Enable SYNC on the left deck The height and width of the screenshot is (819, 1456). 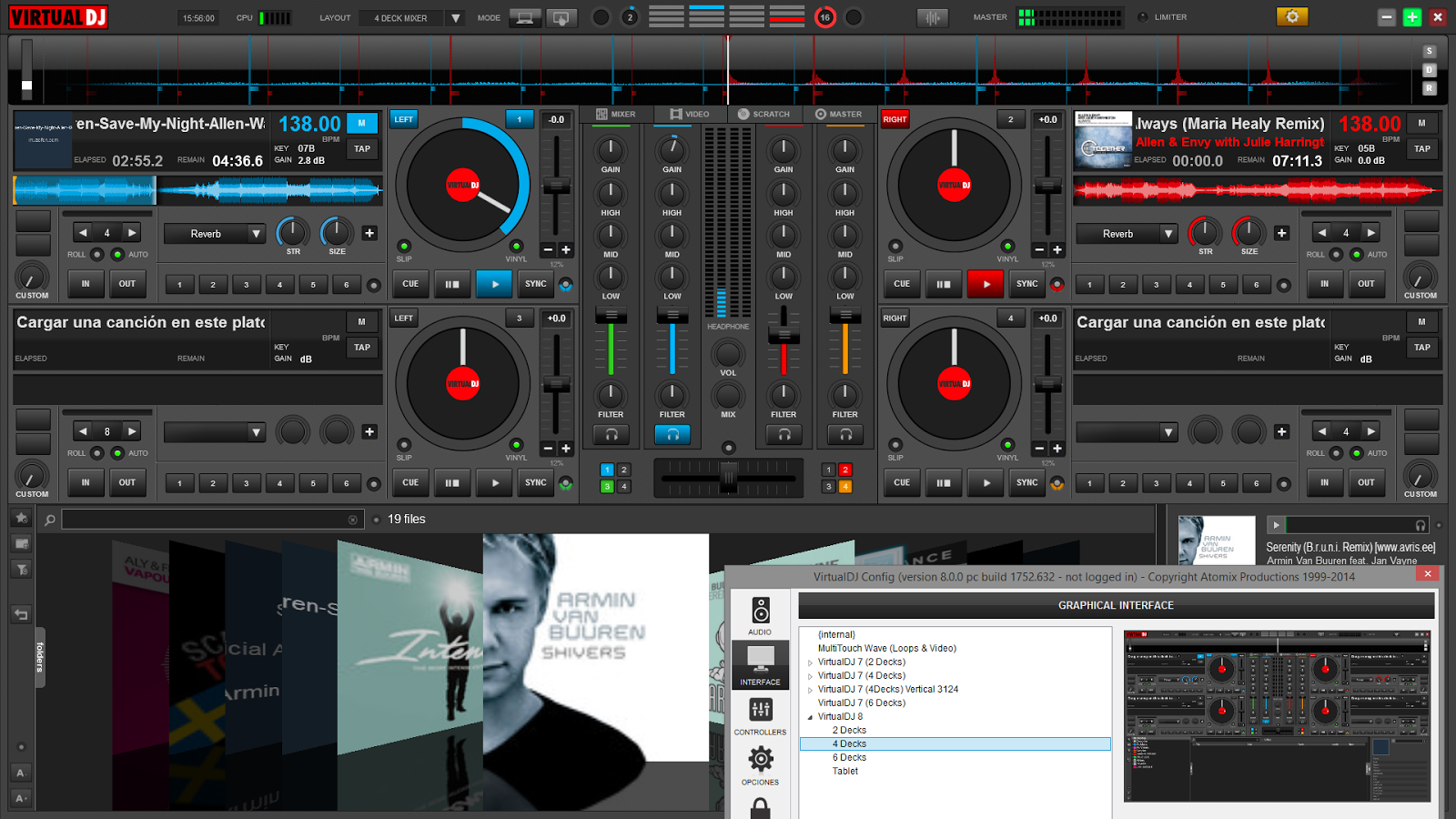point(535,284)
